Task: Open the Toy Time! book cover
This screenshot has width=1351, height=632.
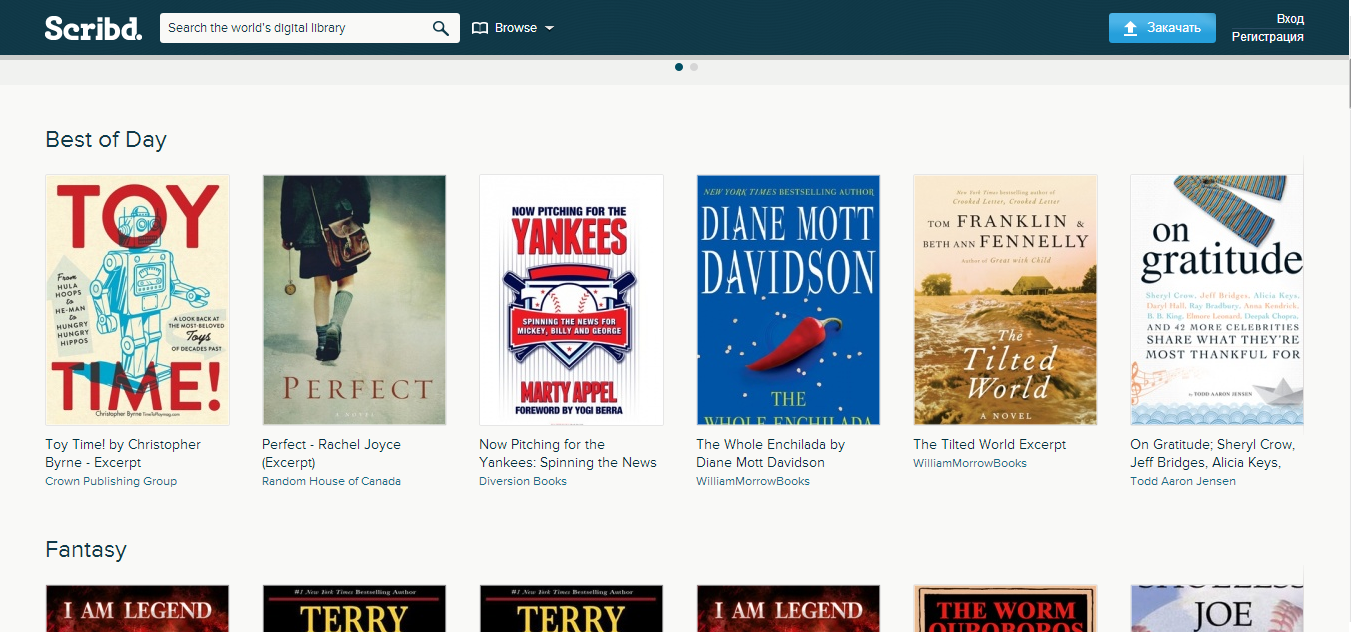Action: 138,300
